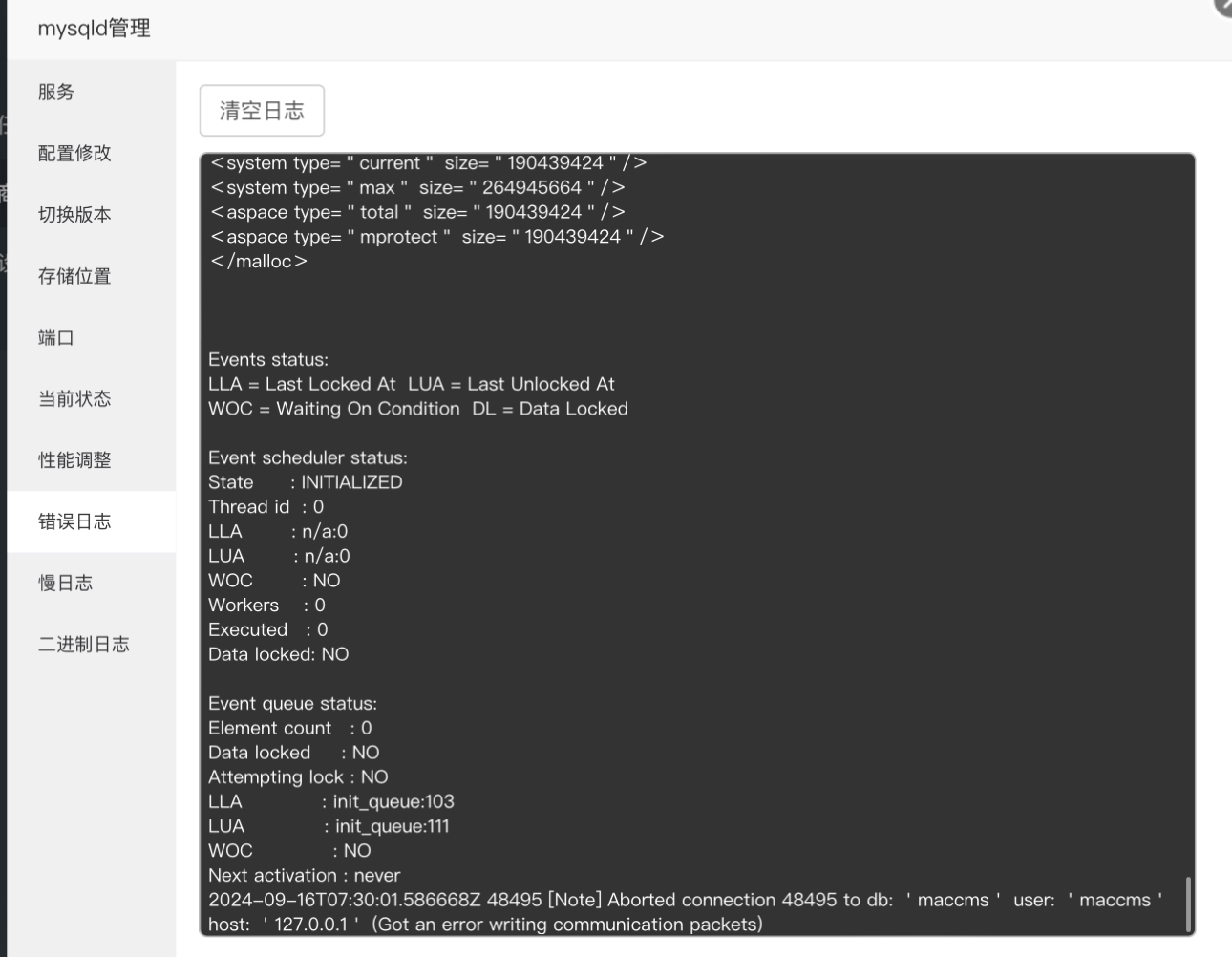The width and height of the screenshot is (1232, 957).
Task: Open 性能调整 tab
Action: click(92, 460)
